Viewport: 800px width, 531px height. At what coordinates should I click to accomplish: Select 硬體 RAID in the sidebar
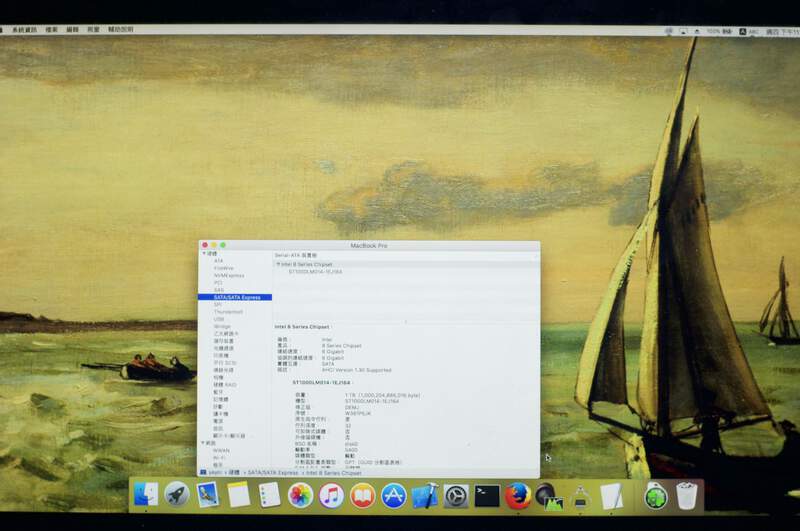[225, 385]
